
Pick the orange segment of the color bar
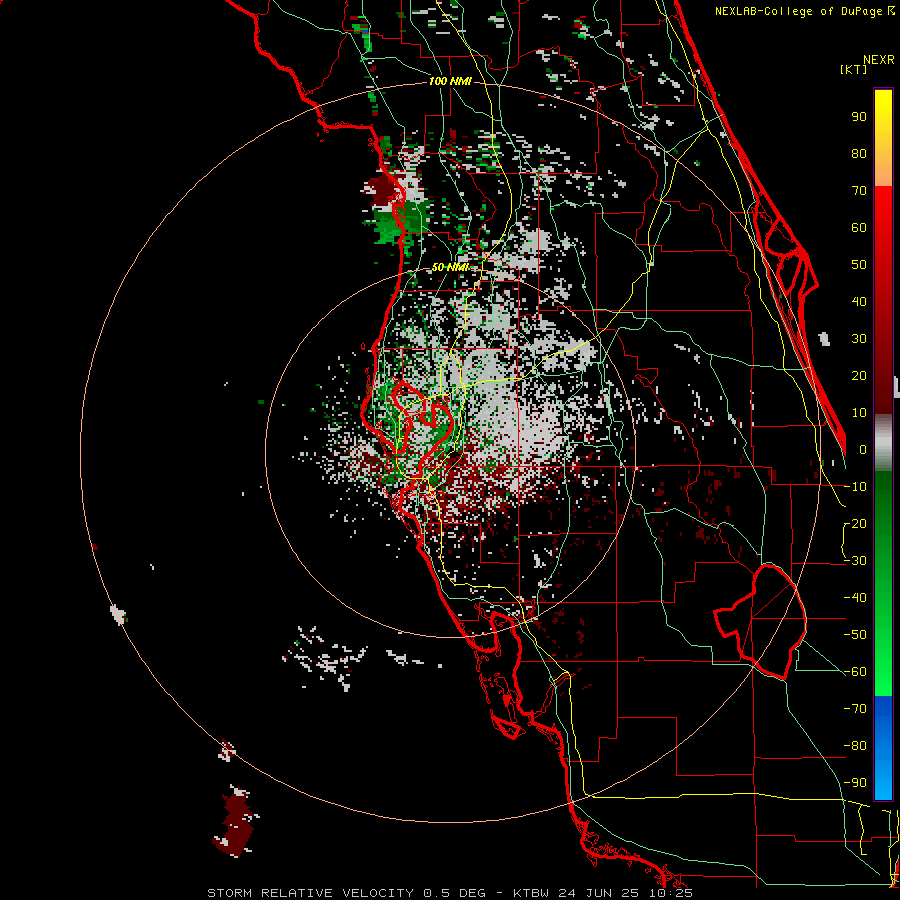click(x=883, y=166)
